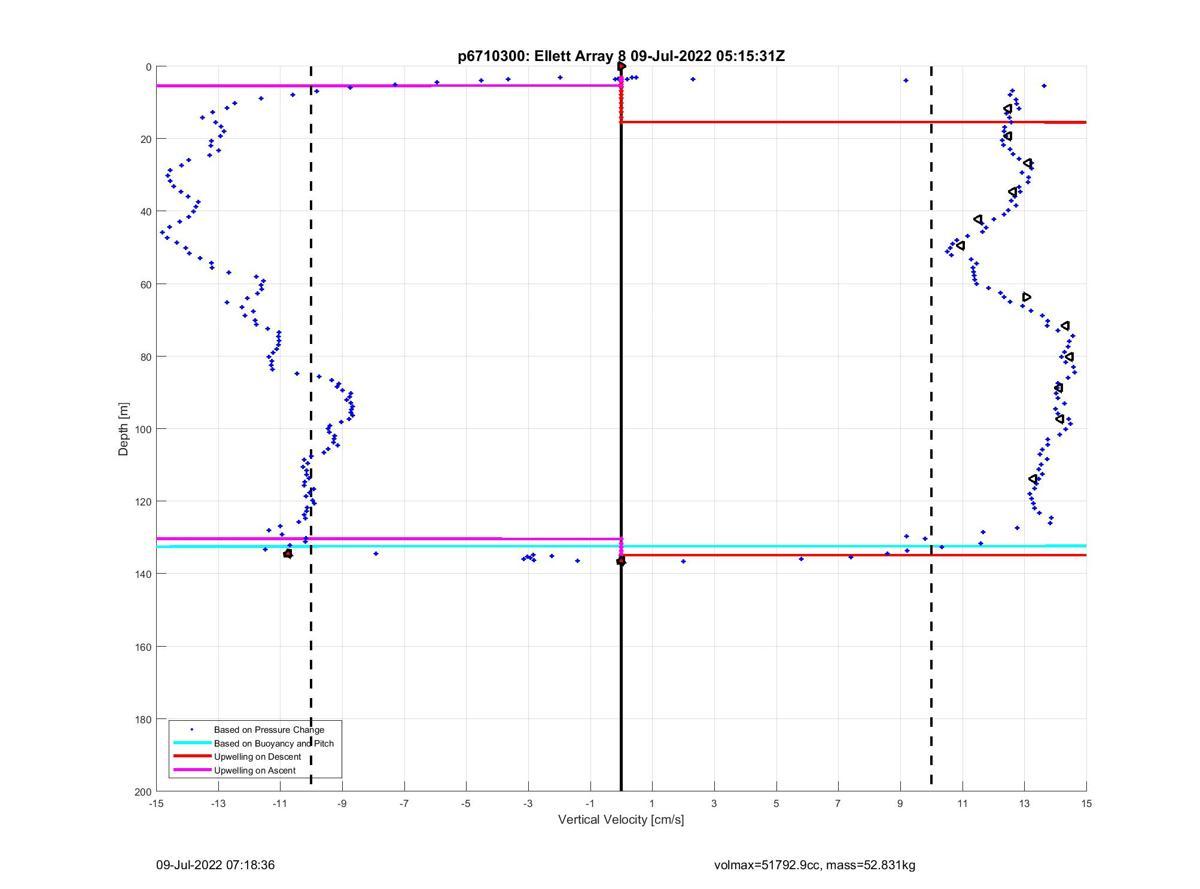Image resolution: width=1200 pixels, height=889 pixels.
Task: Click the triangle marker near 114 m depth
Action: [x=1033, y=479]
